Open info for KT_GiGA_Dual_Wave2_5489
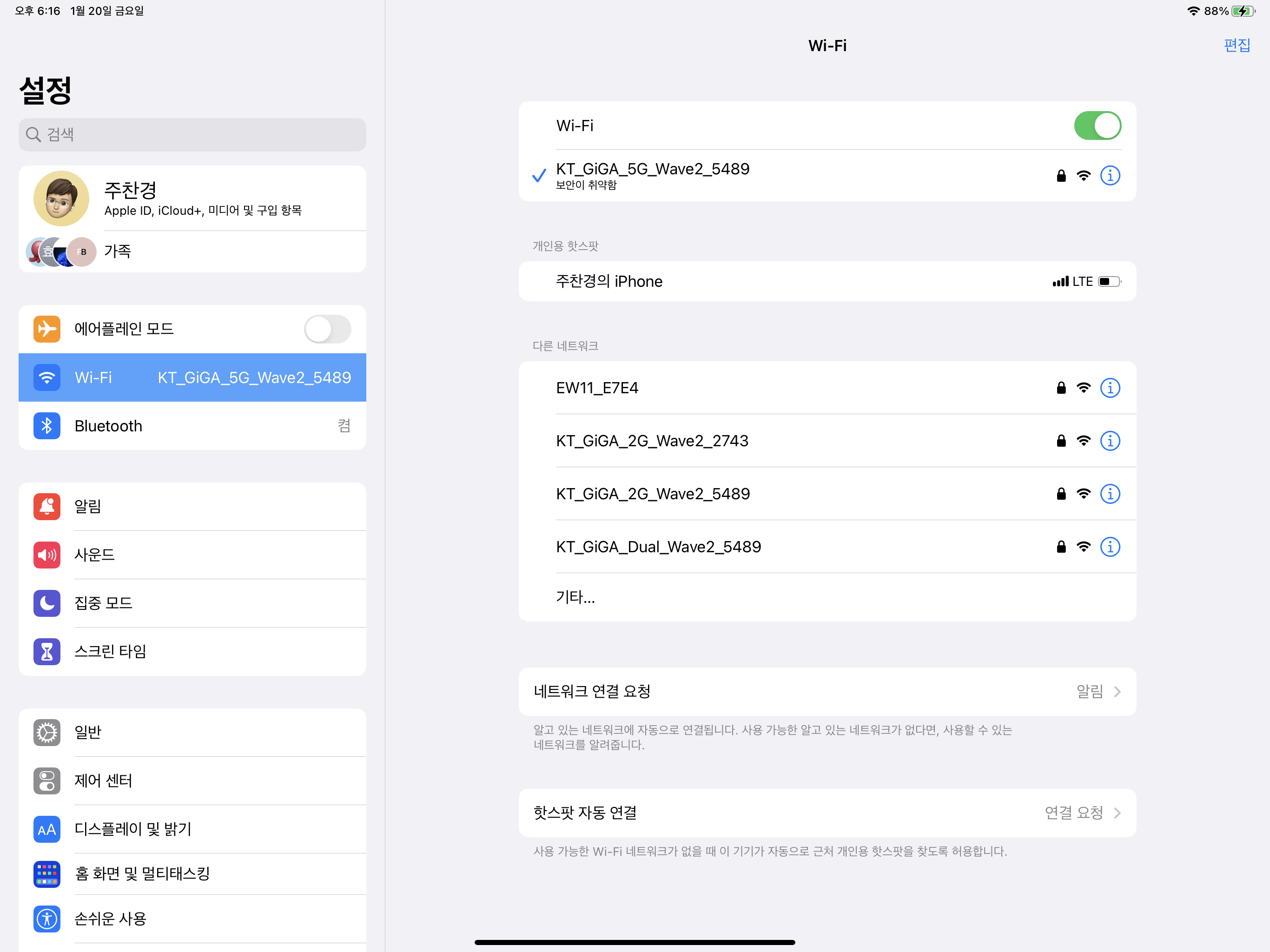This screenshot has height=952, width=1270. coord(1109,547)
